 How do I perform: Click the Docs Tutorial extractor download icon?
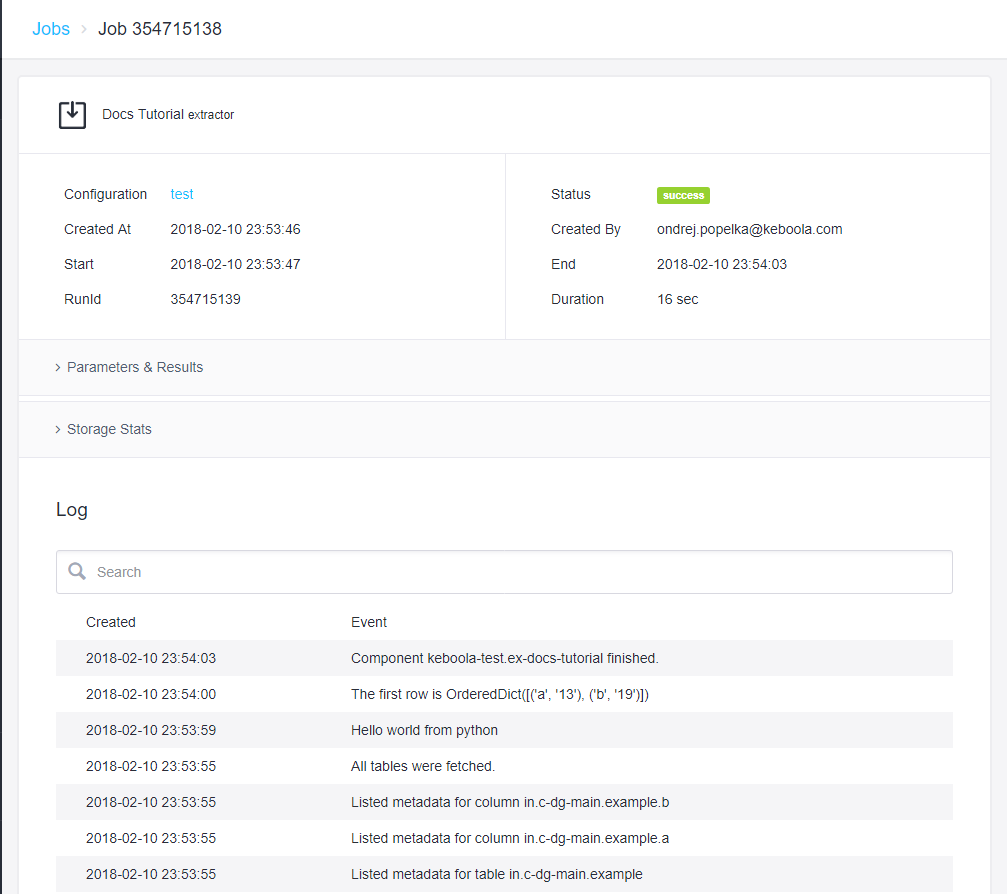coord(73,115)
